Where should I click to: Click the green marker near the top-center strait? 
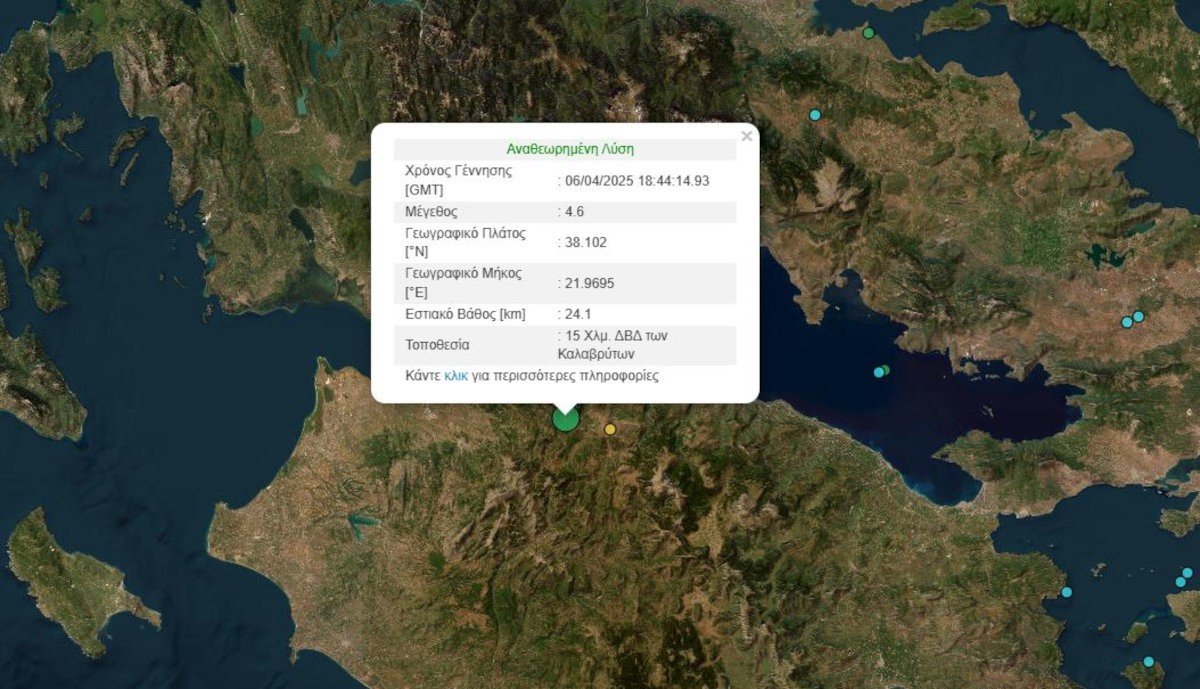click(868, 33)
